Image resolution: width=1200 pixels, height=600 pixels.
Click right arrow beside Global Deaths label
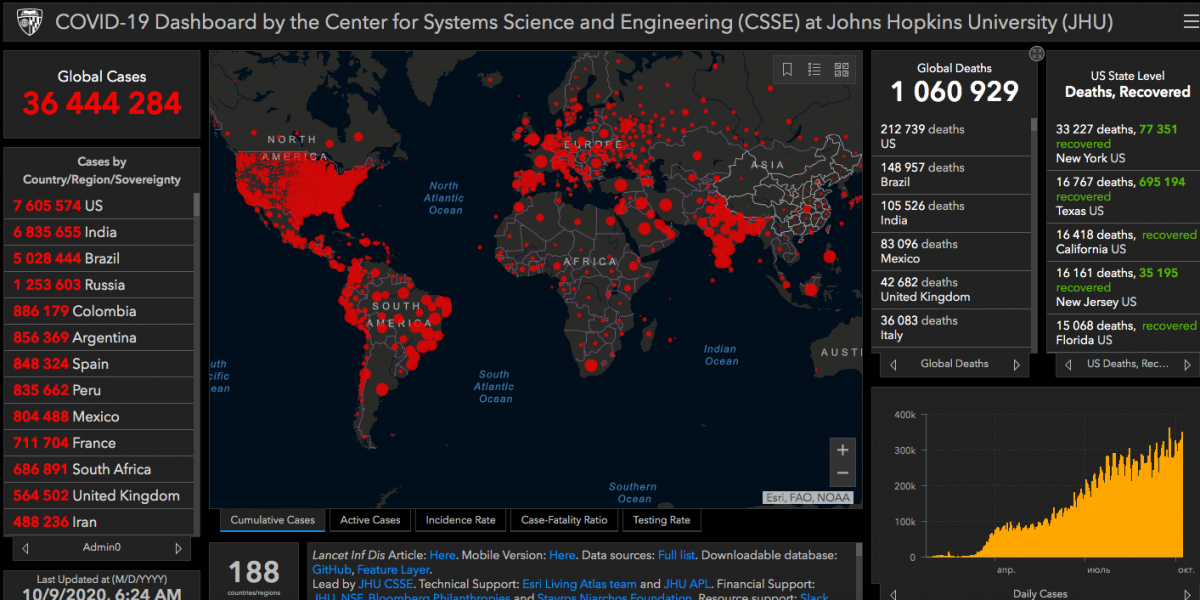point(1017,364)
